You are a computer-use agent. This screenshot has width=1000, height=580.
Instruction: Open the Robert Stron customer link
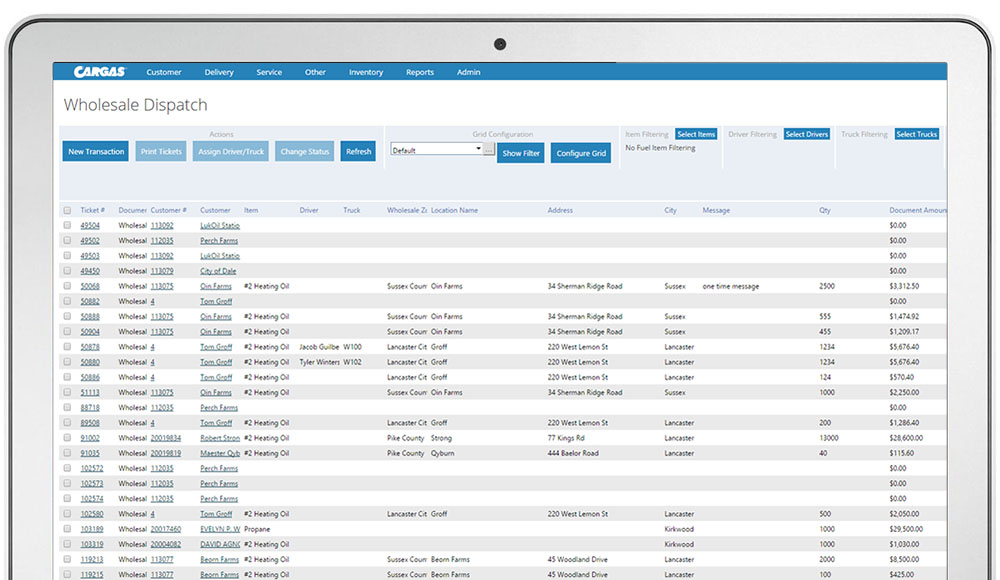coord(220,438)
